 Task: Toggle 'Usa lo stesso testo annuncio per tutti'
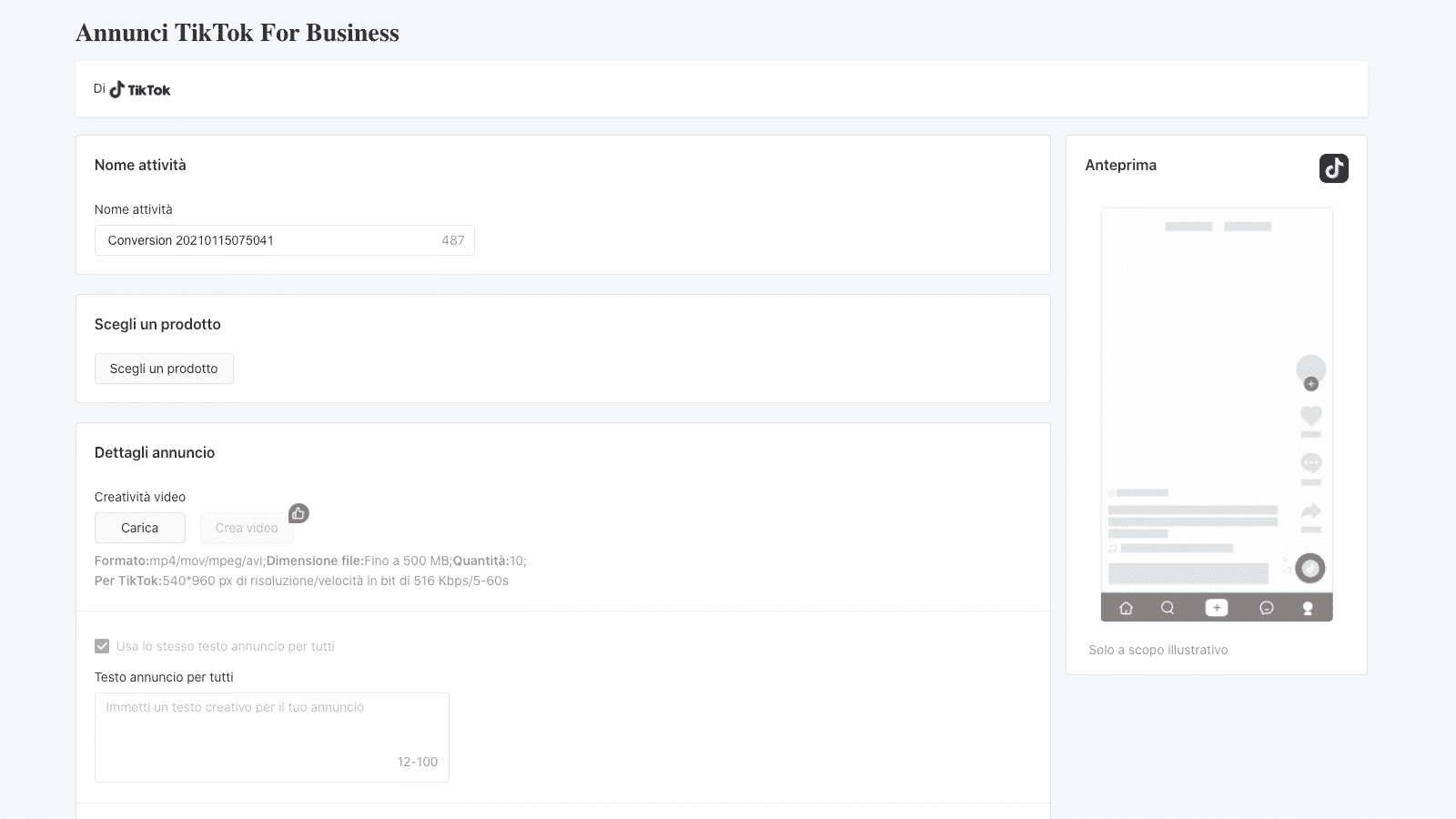click(102, 646)
